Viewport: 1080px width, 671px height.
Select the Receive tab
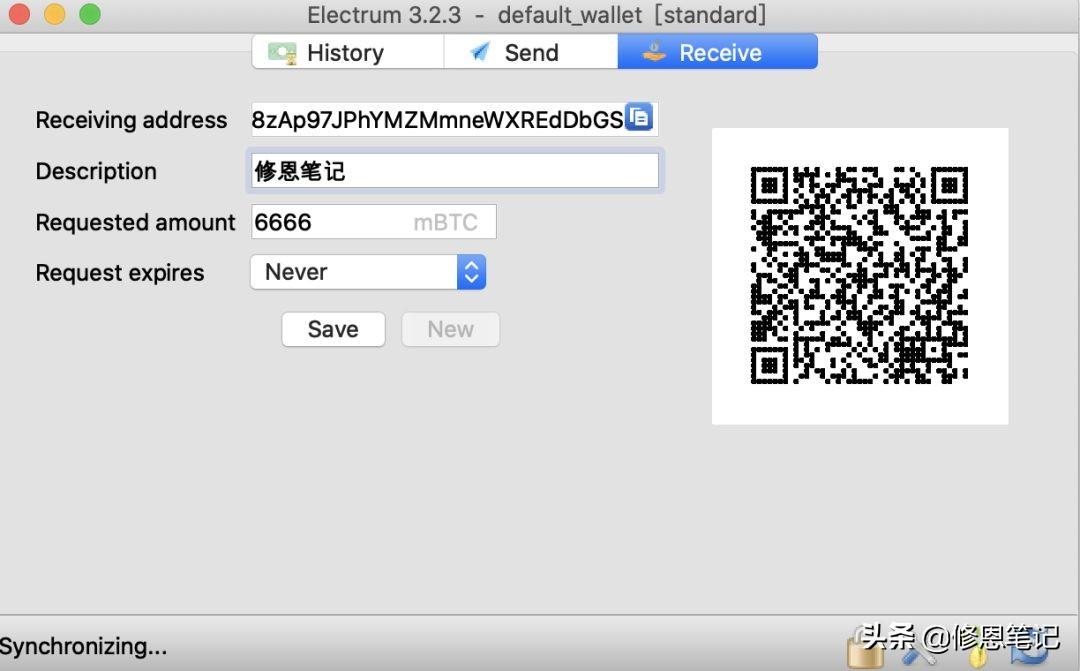(x=717, y=53)
